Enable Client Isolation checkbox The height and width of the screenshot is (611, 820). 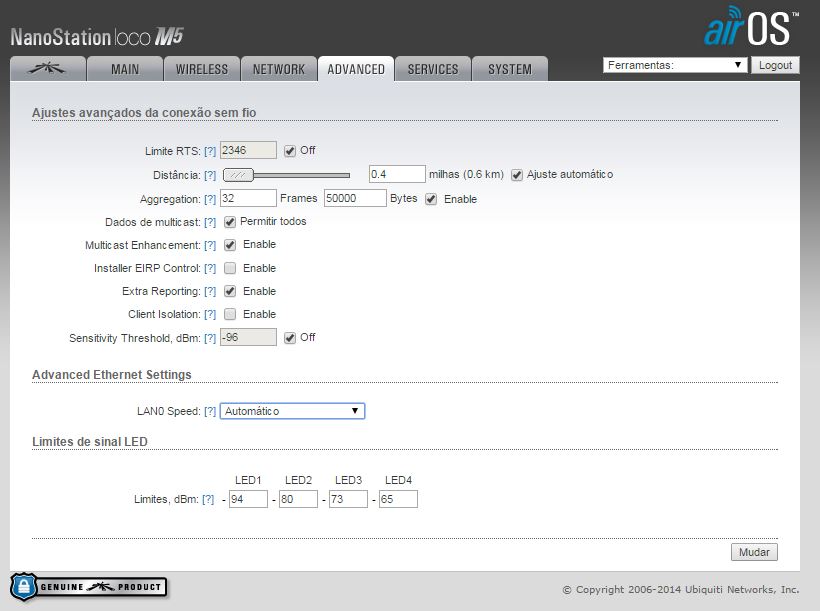pos(230,314)
